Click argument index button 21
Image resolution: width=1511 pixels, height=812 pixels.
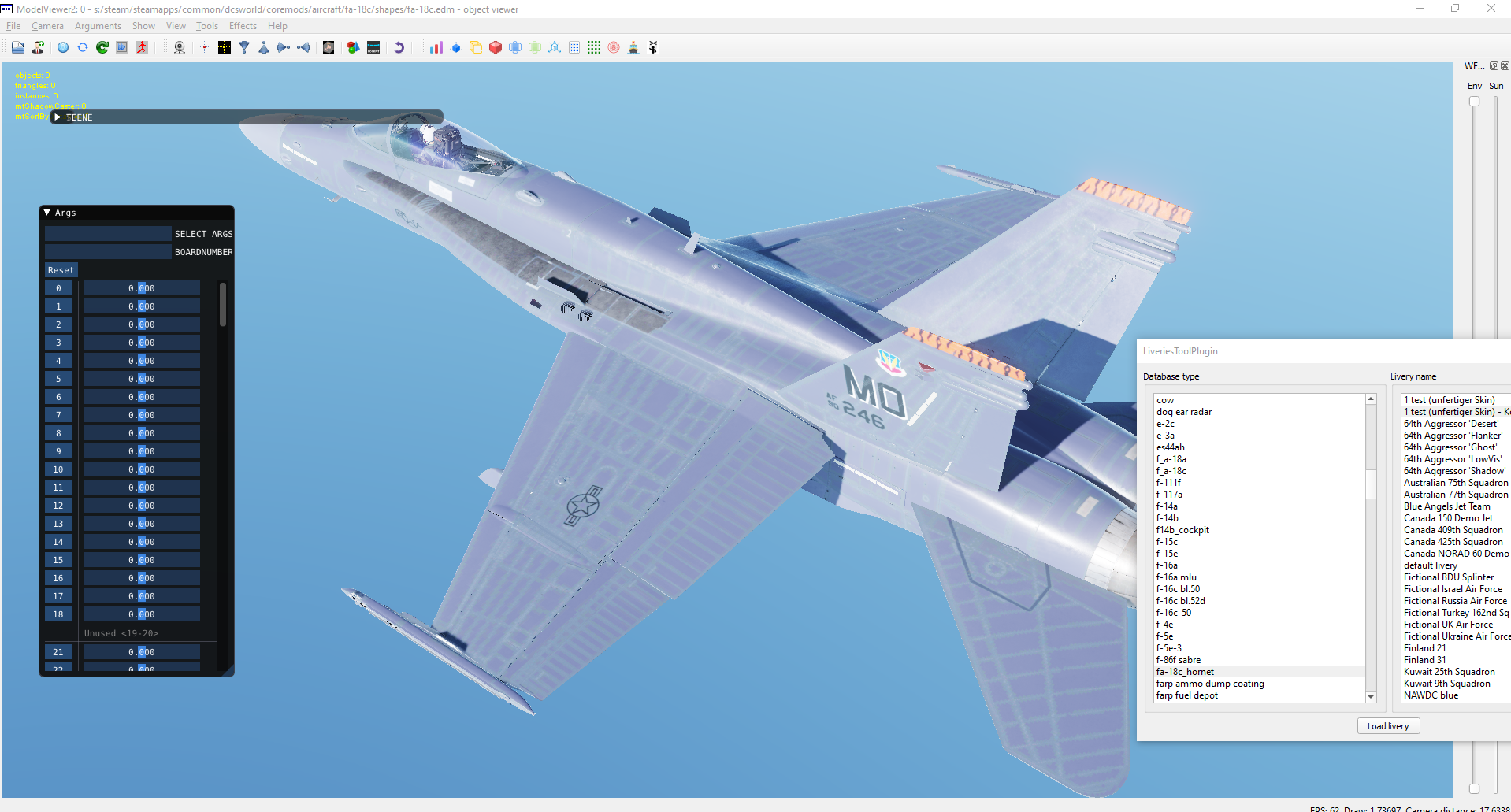[x=58, y=652]
